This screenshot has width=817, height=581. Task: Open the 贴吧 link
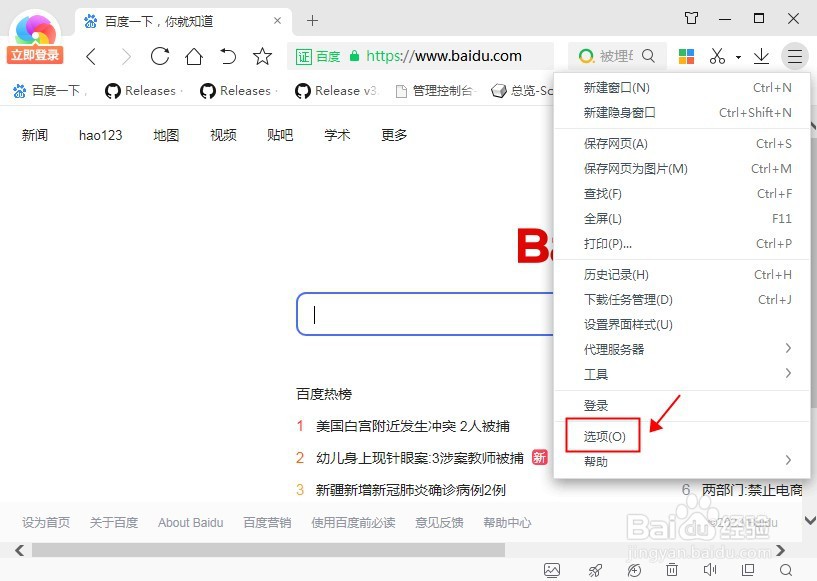point(280,135)
